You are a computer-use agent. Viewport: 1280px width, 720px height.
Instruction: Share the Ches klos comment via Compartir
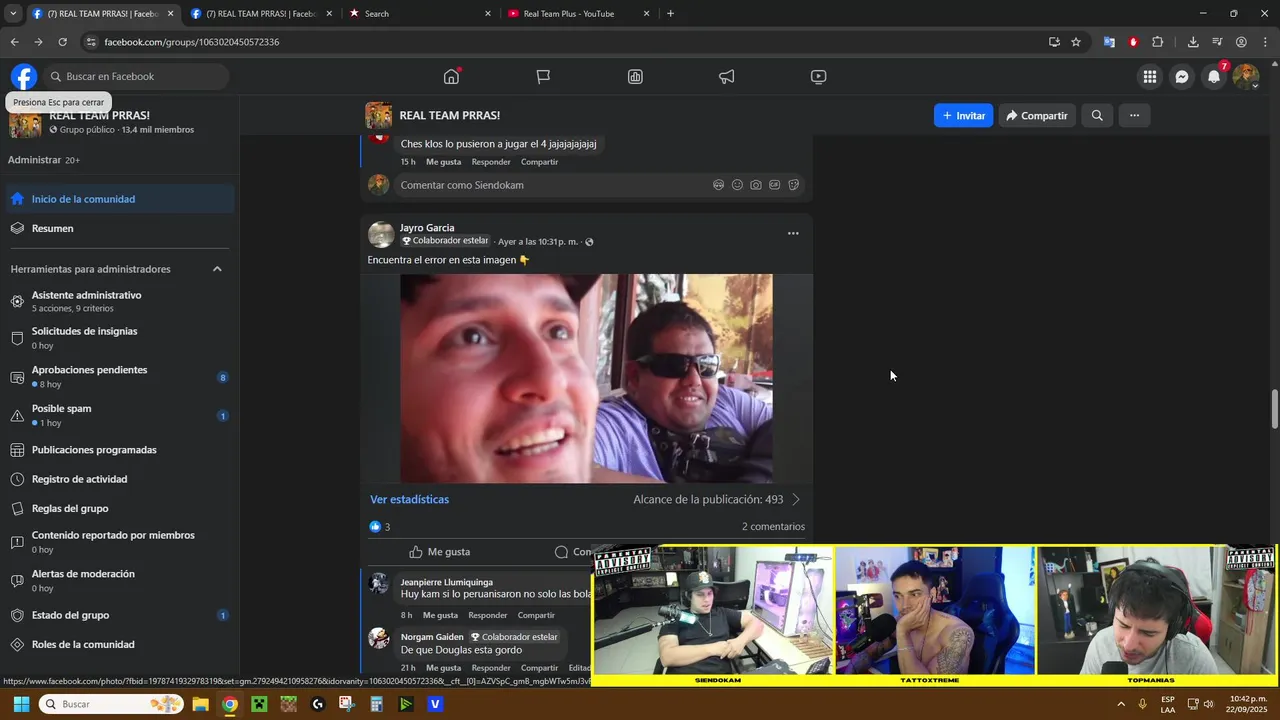coord(540,162)
